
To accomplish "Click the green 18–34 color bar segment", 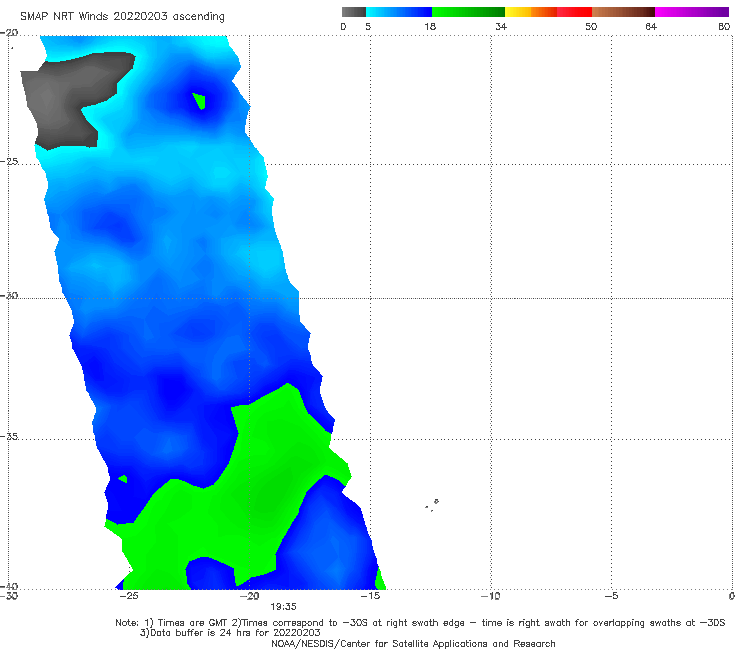I will click(x=468, y=12).
